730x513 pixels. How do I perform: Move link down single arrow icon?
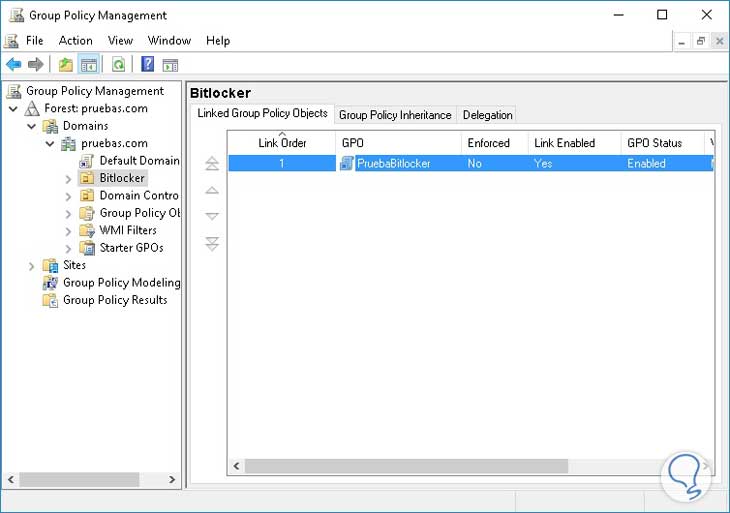click(212, 216)
